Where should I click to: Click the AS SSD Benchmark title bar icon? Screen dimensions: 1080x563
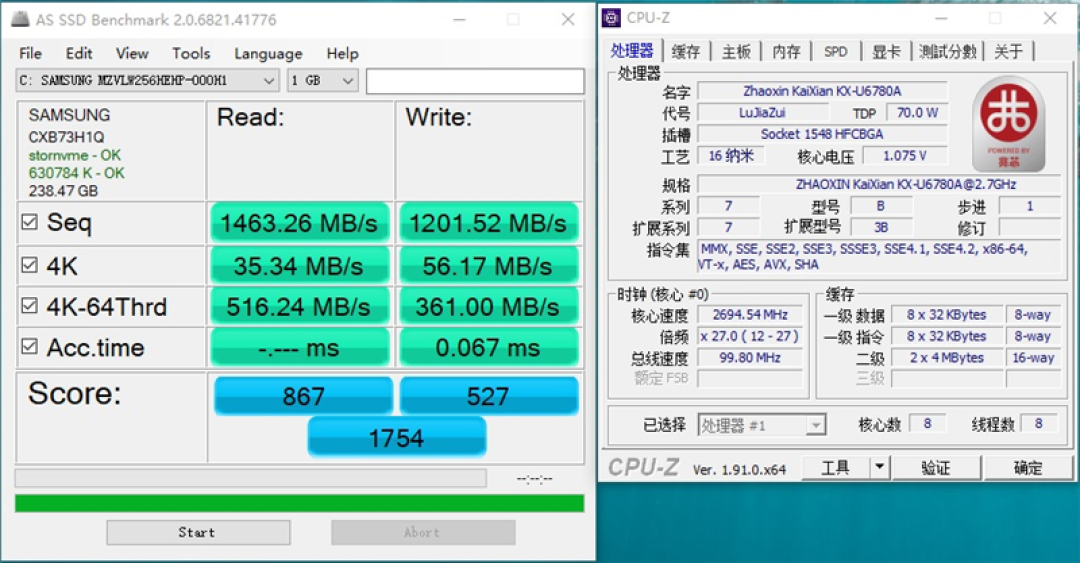21,19
